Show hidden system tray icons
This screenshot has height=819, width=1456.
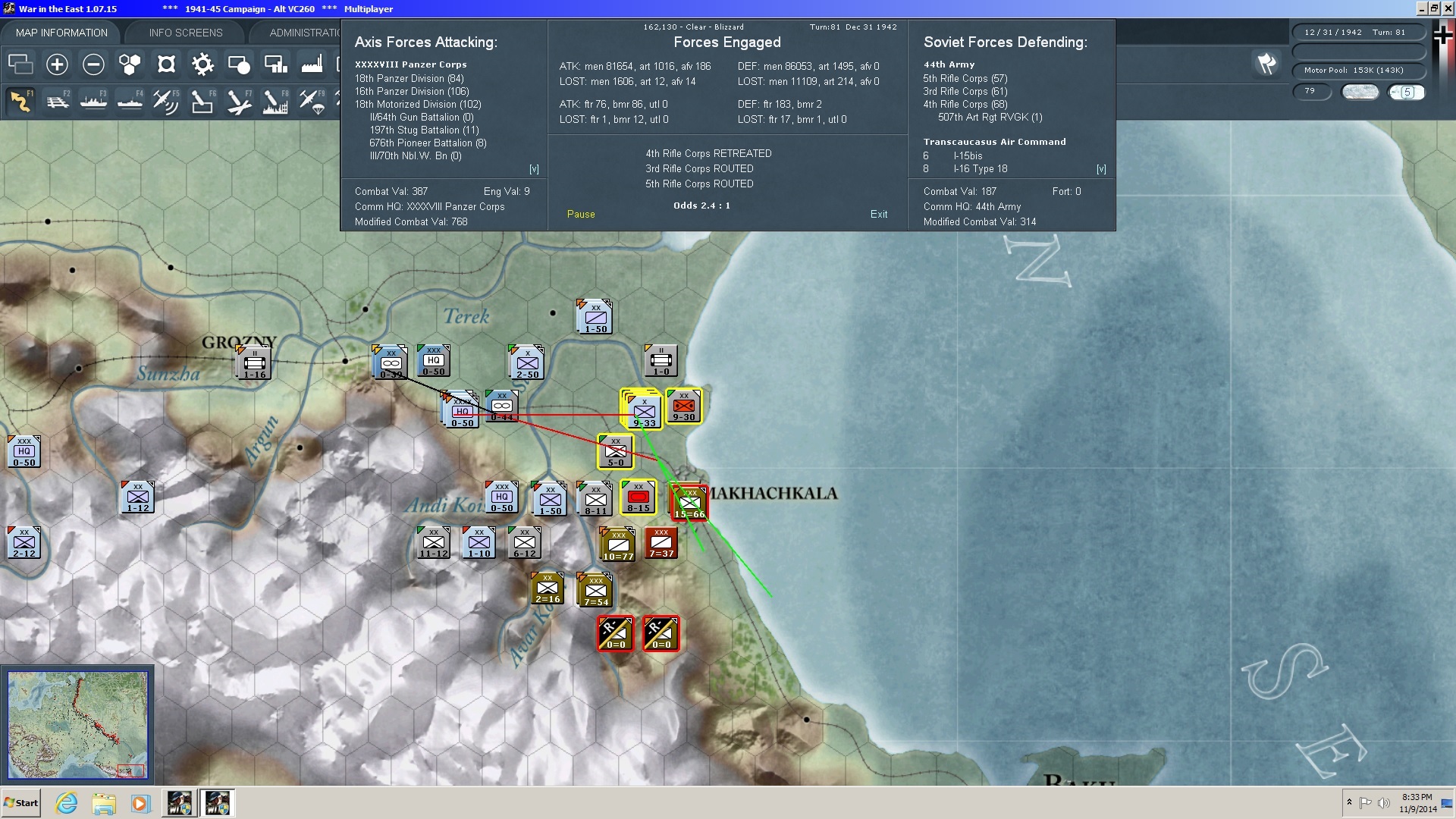tap(1349, 802)
